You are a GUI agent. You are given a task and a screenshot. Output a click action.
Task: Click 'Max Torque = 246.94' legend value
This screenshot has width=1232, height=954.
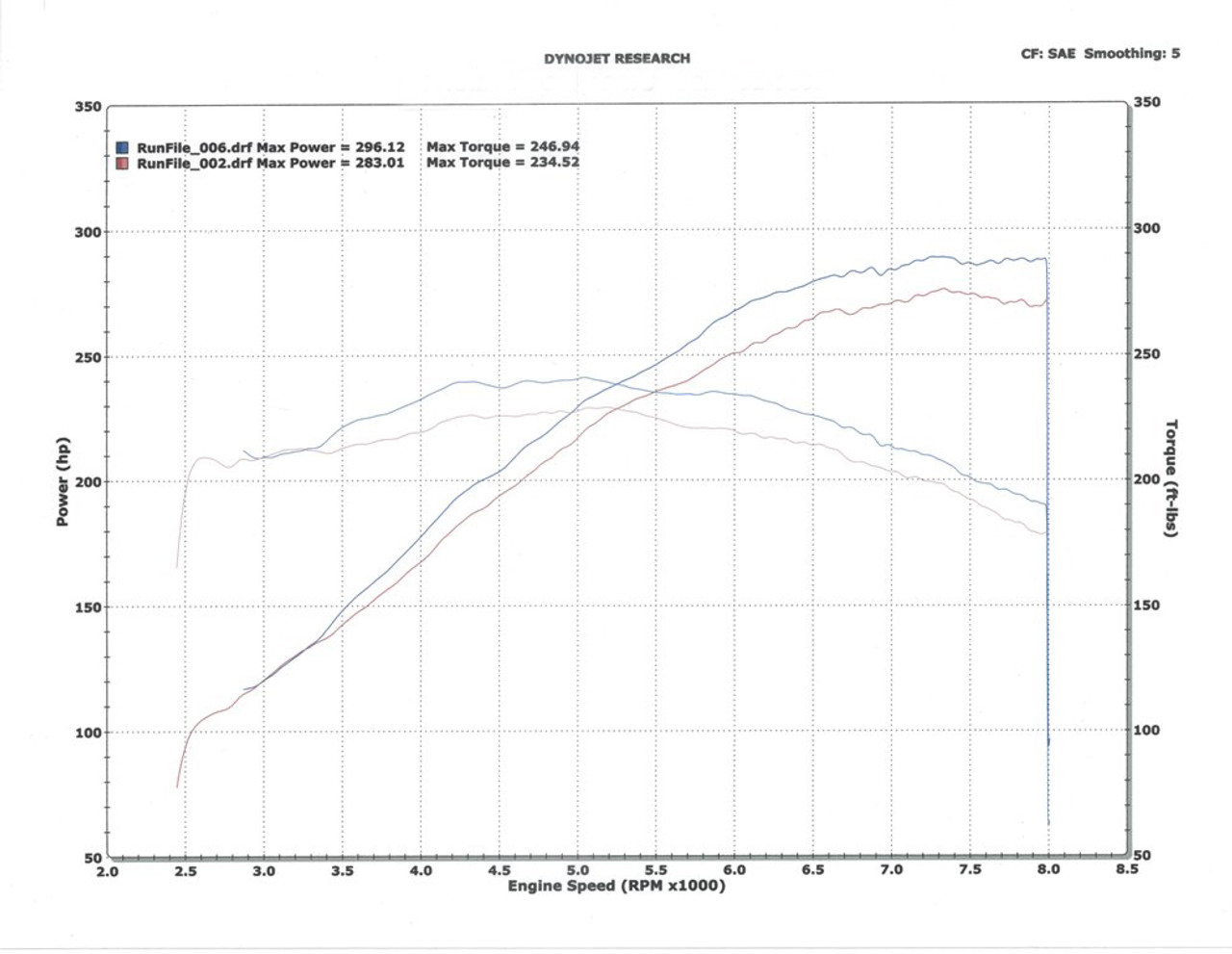[x=503, y=147]
